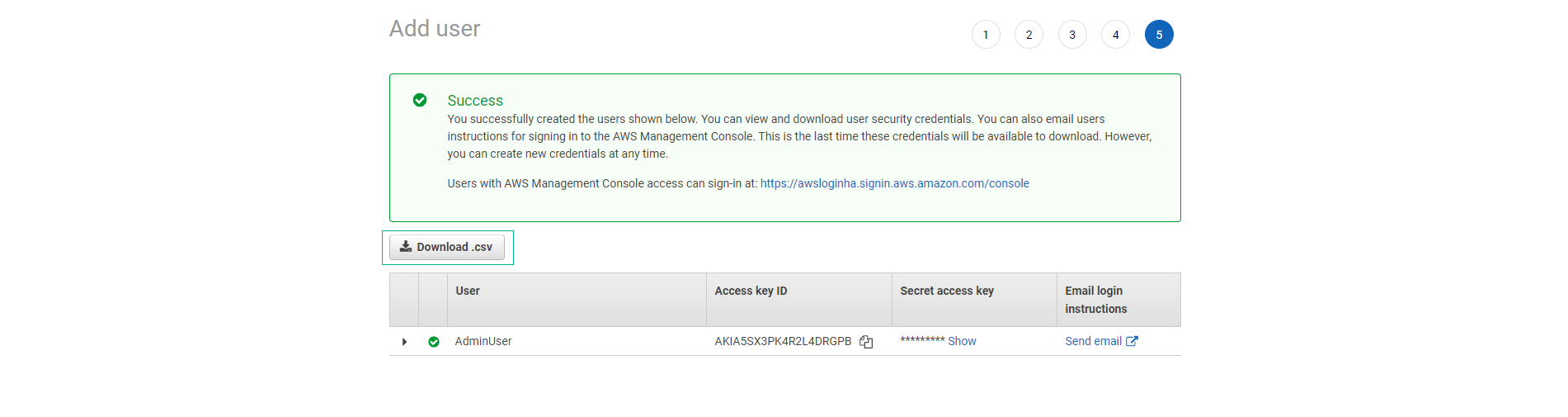
Task: Click the AdminUser green status check icon
Action: coord(434,342)
